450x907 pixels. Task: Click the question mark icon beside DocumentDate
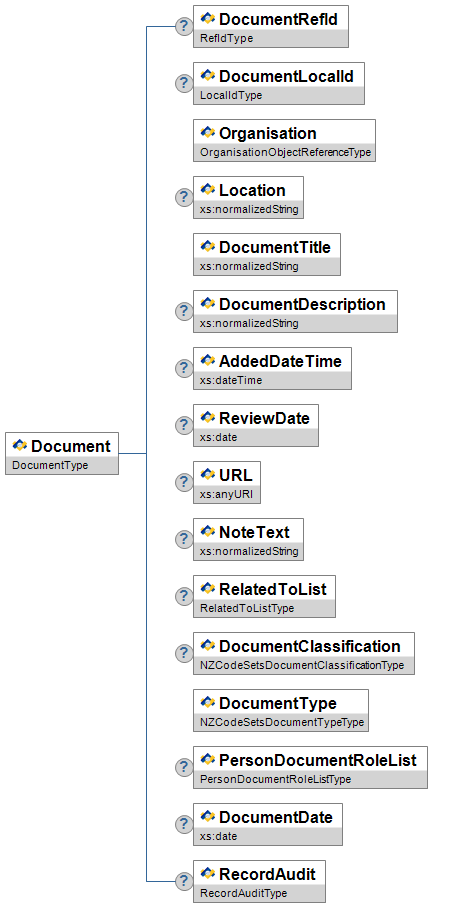point(184,824)
